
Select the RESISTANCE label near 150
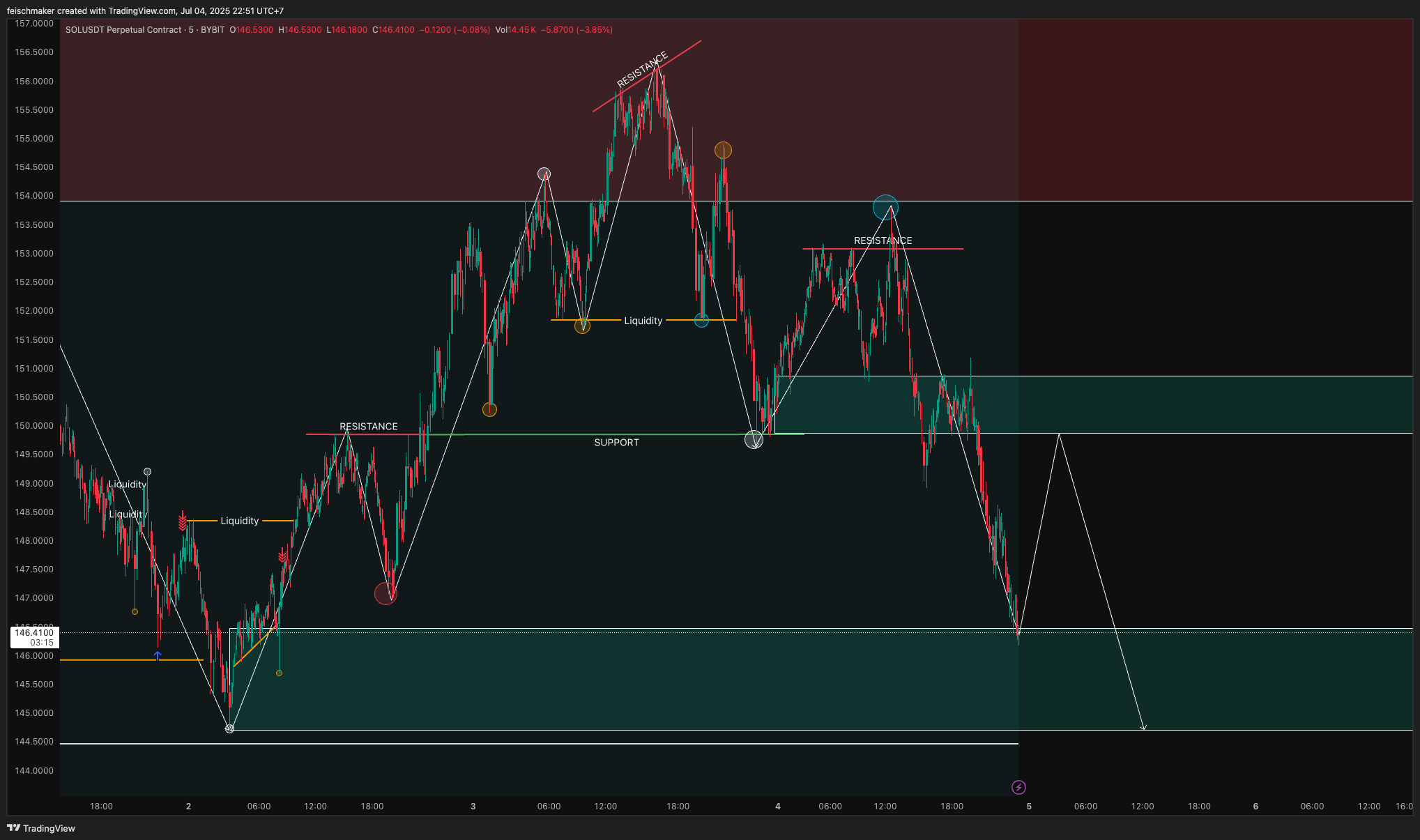click(x=368, y=427)
